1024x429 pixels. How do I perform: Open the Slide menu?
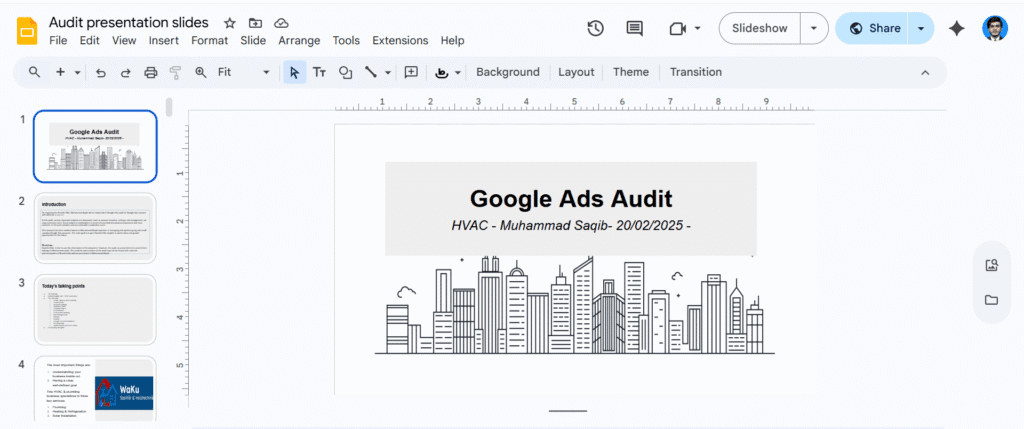pyautogui.click(x=253, y=40)
